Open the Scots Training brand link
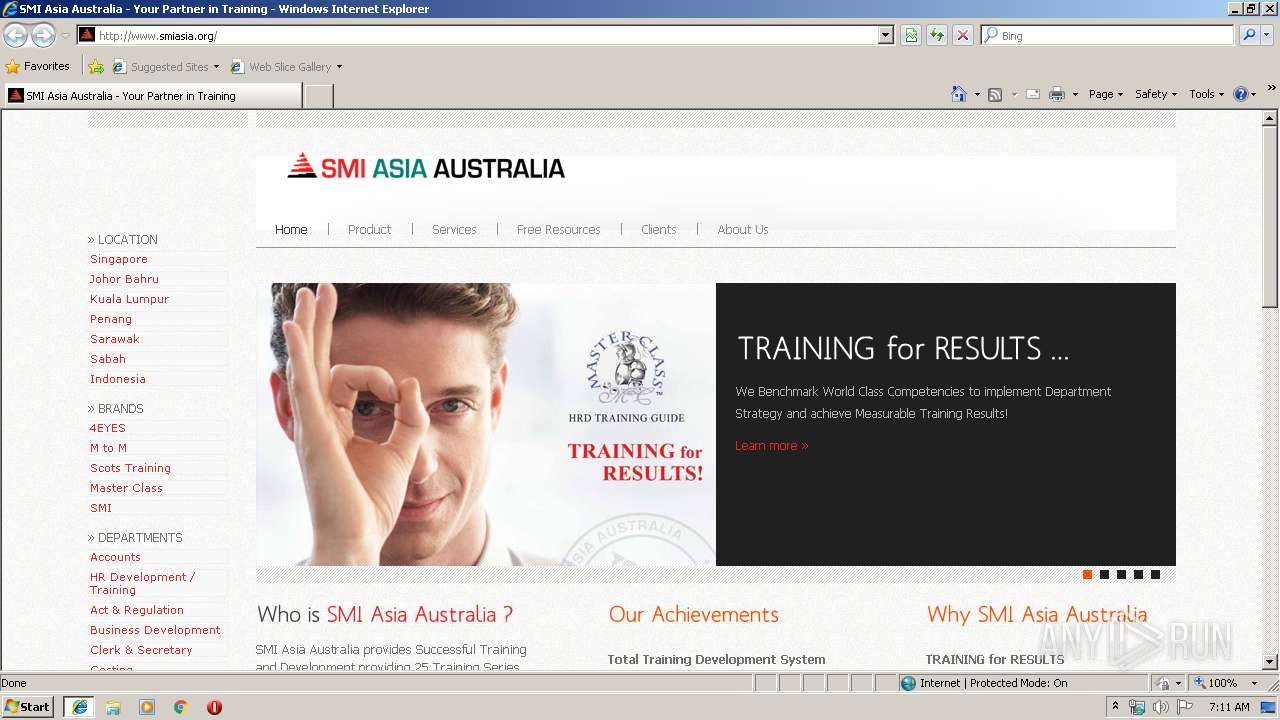Screen dimensions: 1280x720 pyautogui.click(x=130, y=468)
